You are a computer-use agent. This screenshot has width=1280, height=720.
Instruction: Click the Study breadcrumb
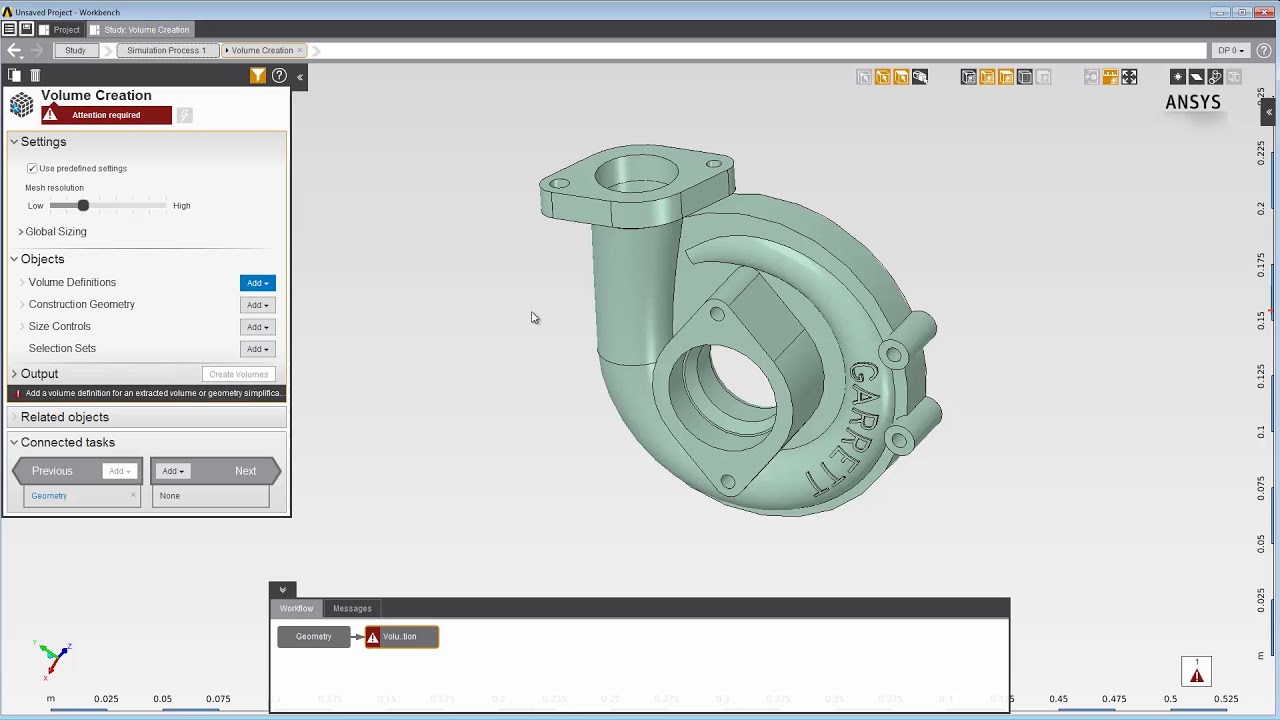76,50
